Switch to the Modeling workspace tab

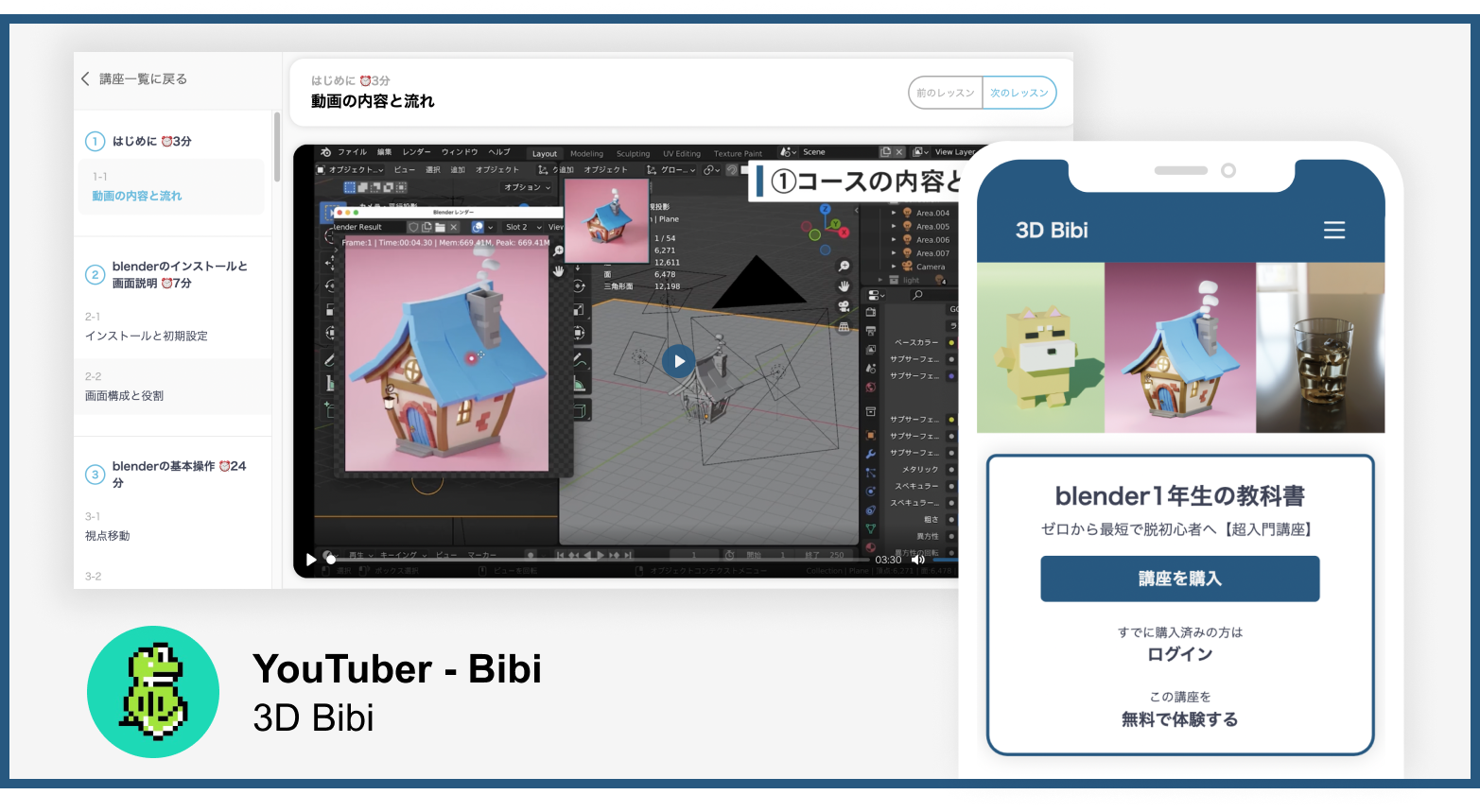586,153
